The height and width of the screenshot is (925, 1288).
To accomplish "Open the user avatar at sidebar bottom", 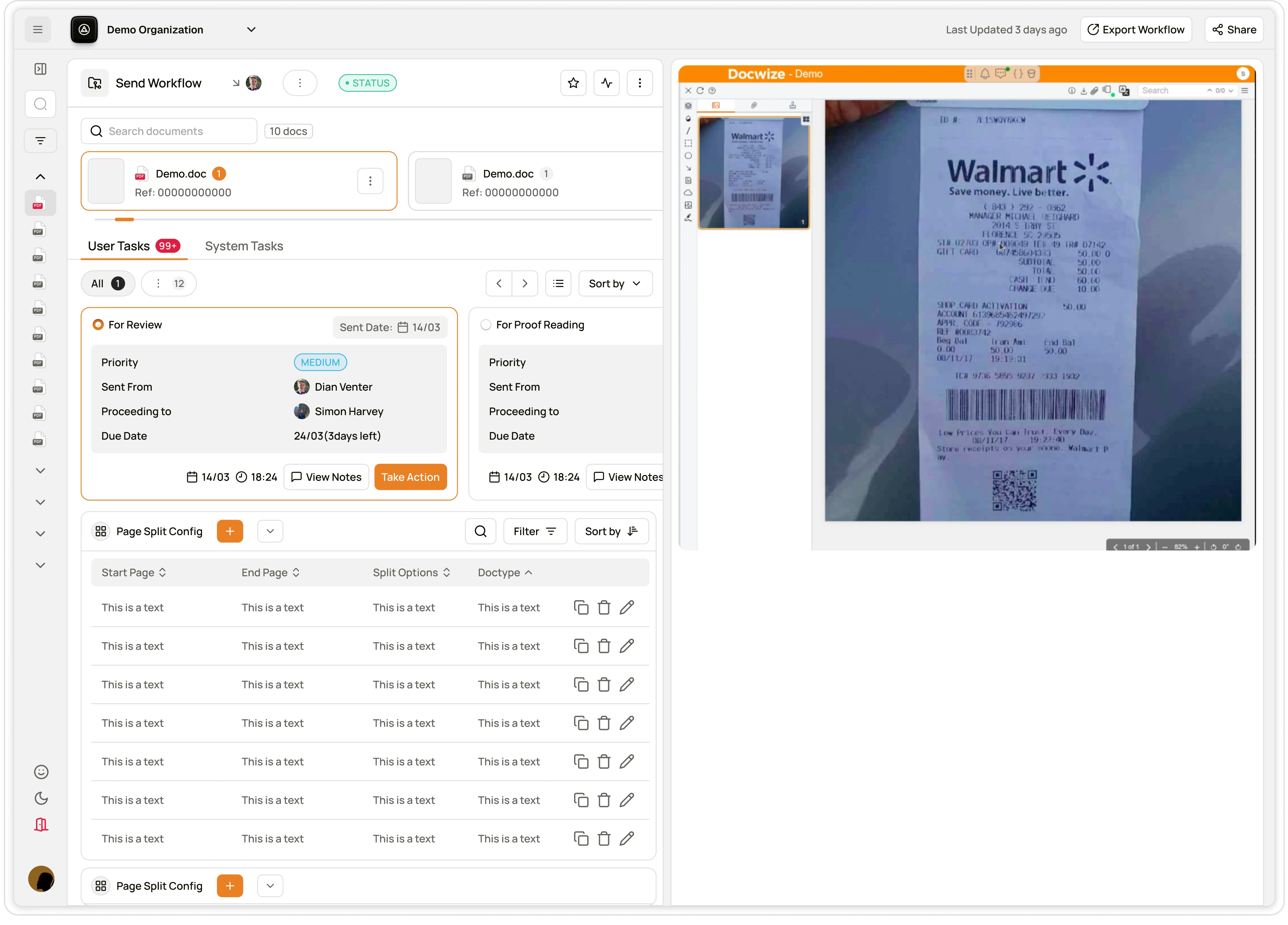I will point(41,878).
